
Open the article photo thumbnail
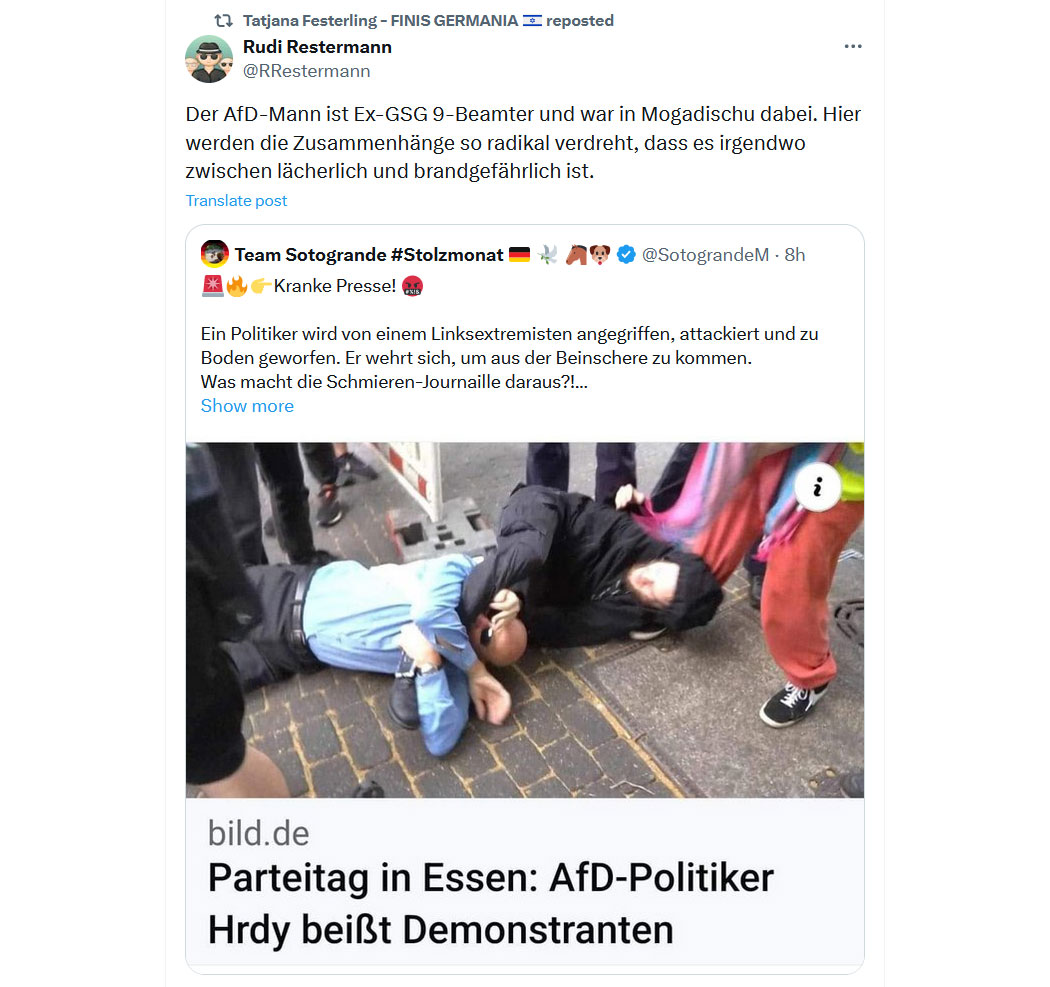point(525,620)
